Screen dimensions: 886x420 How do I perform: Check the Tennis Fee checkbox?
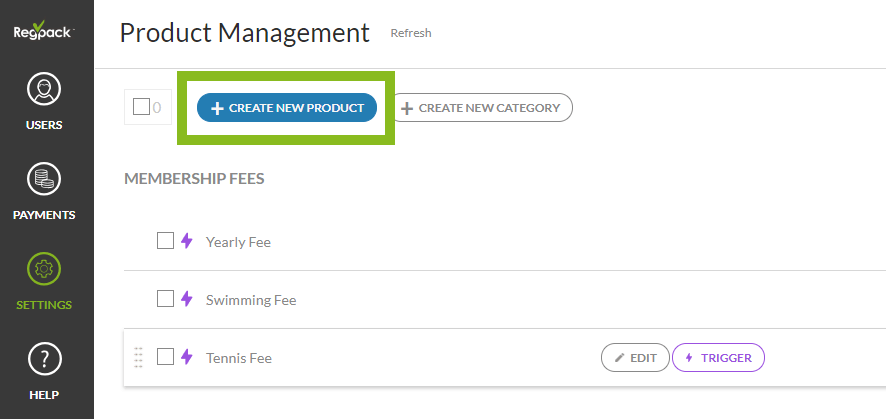tap(166, 357)
